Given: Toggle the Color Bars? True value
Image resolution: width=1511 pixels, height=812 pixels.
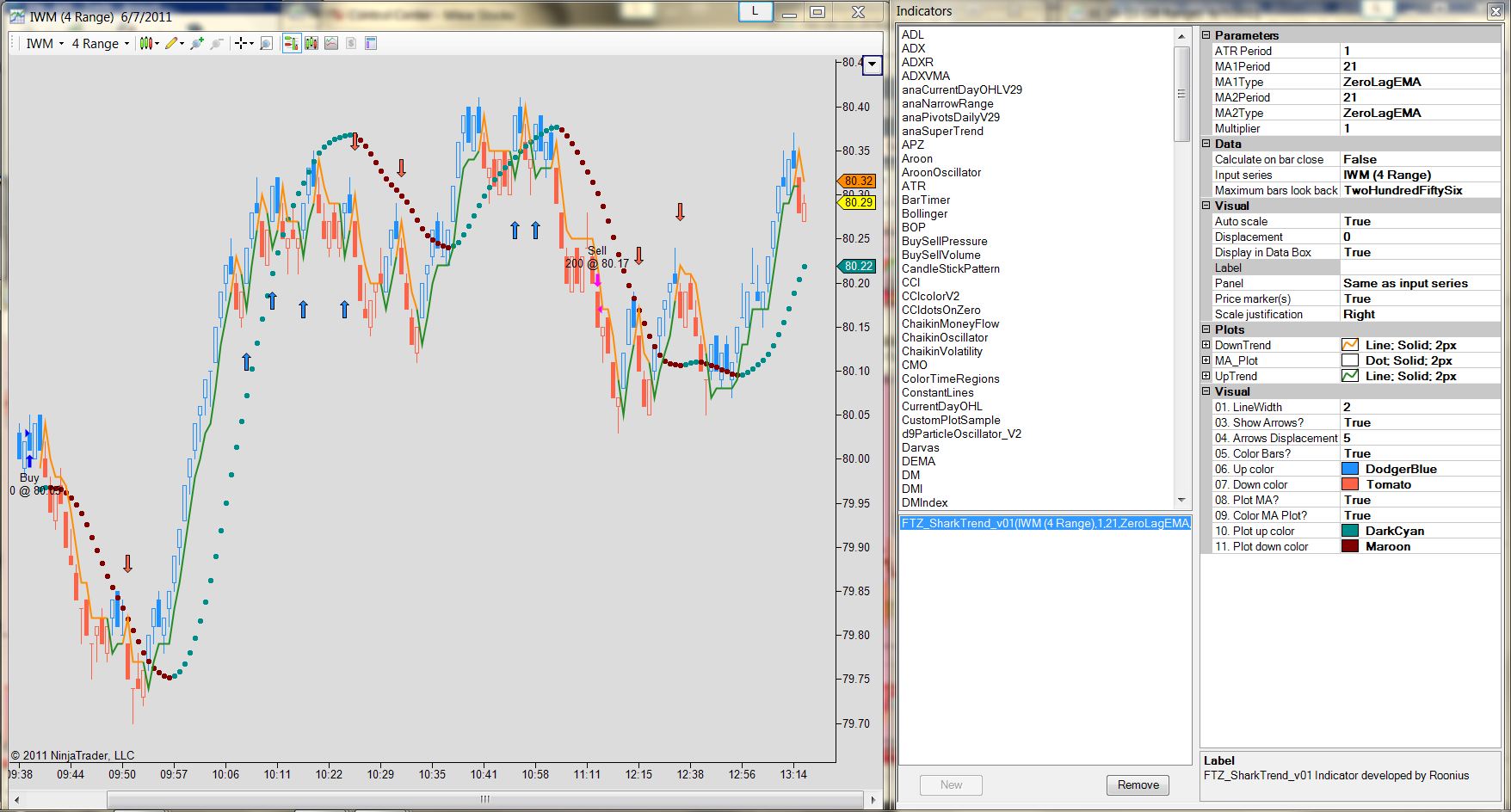Looking at the screenshot, I should coord(1420,453).
